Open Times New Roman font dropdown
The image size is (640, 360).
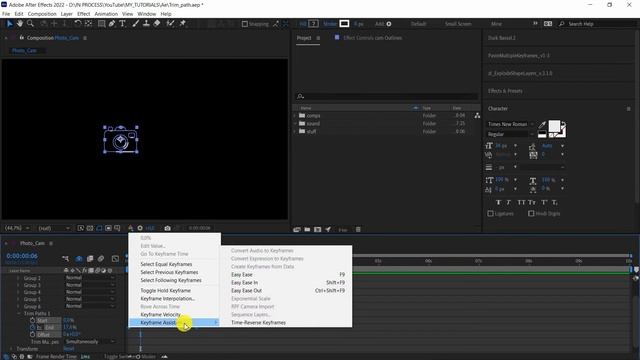(511, 124)
